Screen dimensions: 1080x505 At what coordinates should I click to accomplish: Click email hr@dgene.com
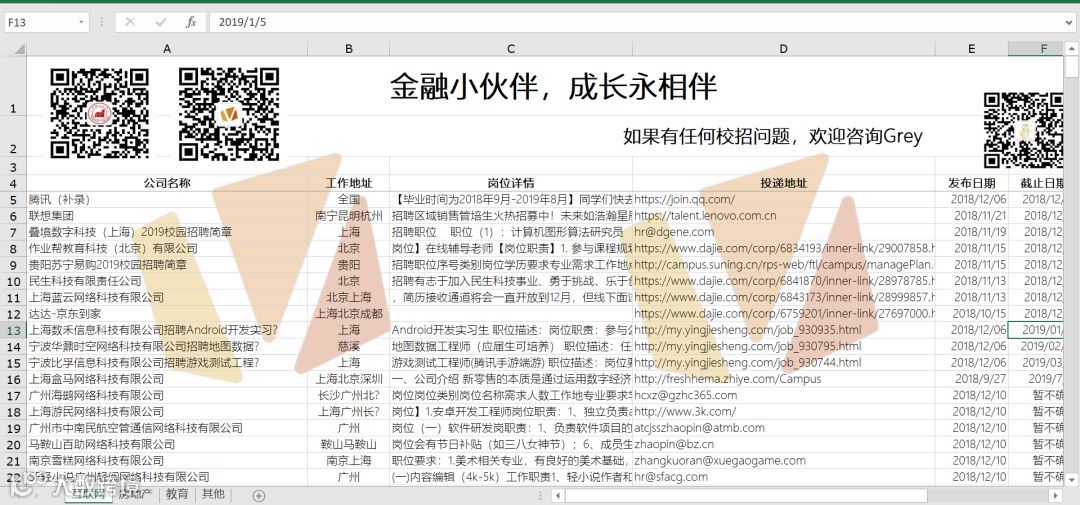674,232
